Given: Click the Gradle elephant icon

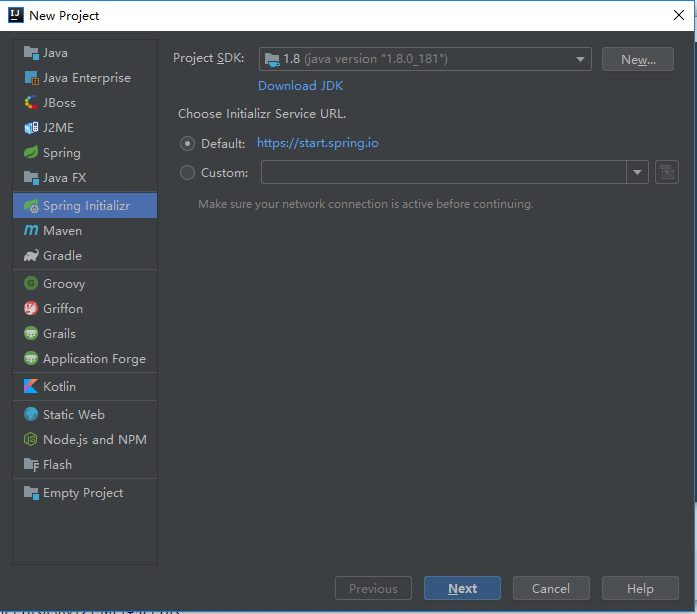Looking at the screenshot, I should click(x=31, y=255).
